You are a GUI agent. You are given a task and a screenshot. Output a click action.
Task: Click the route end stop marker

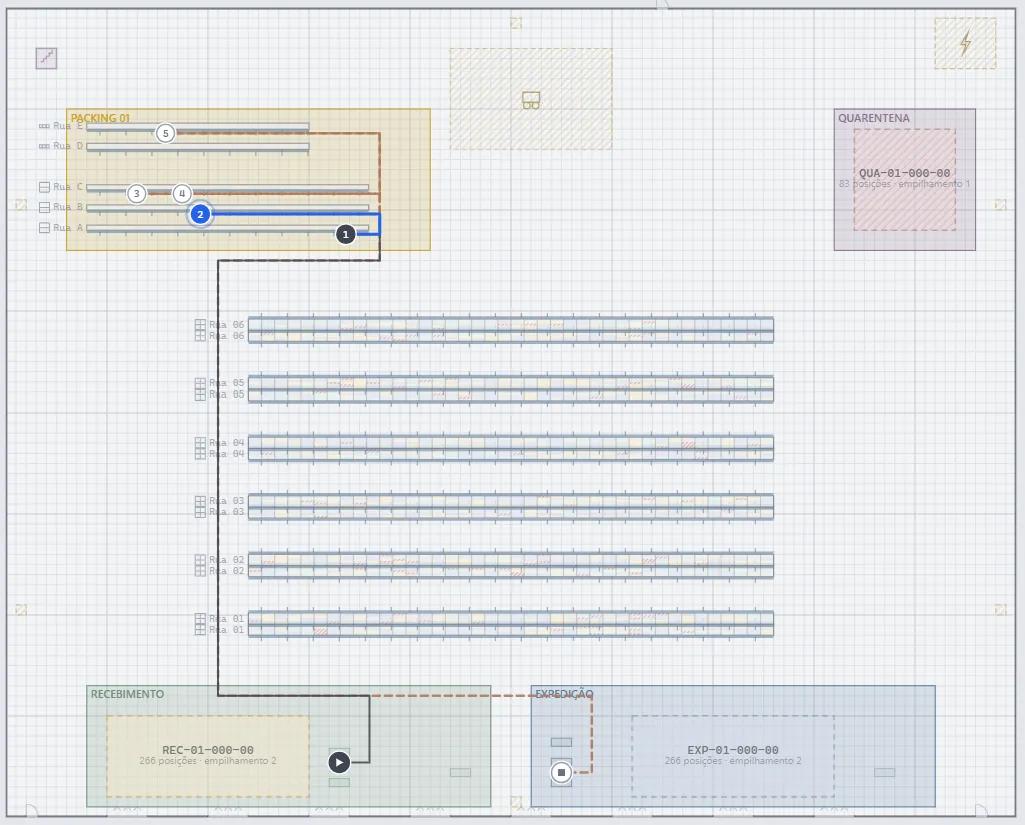click(561, 773)
